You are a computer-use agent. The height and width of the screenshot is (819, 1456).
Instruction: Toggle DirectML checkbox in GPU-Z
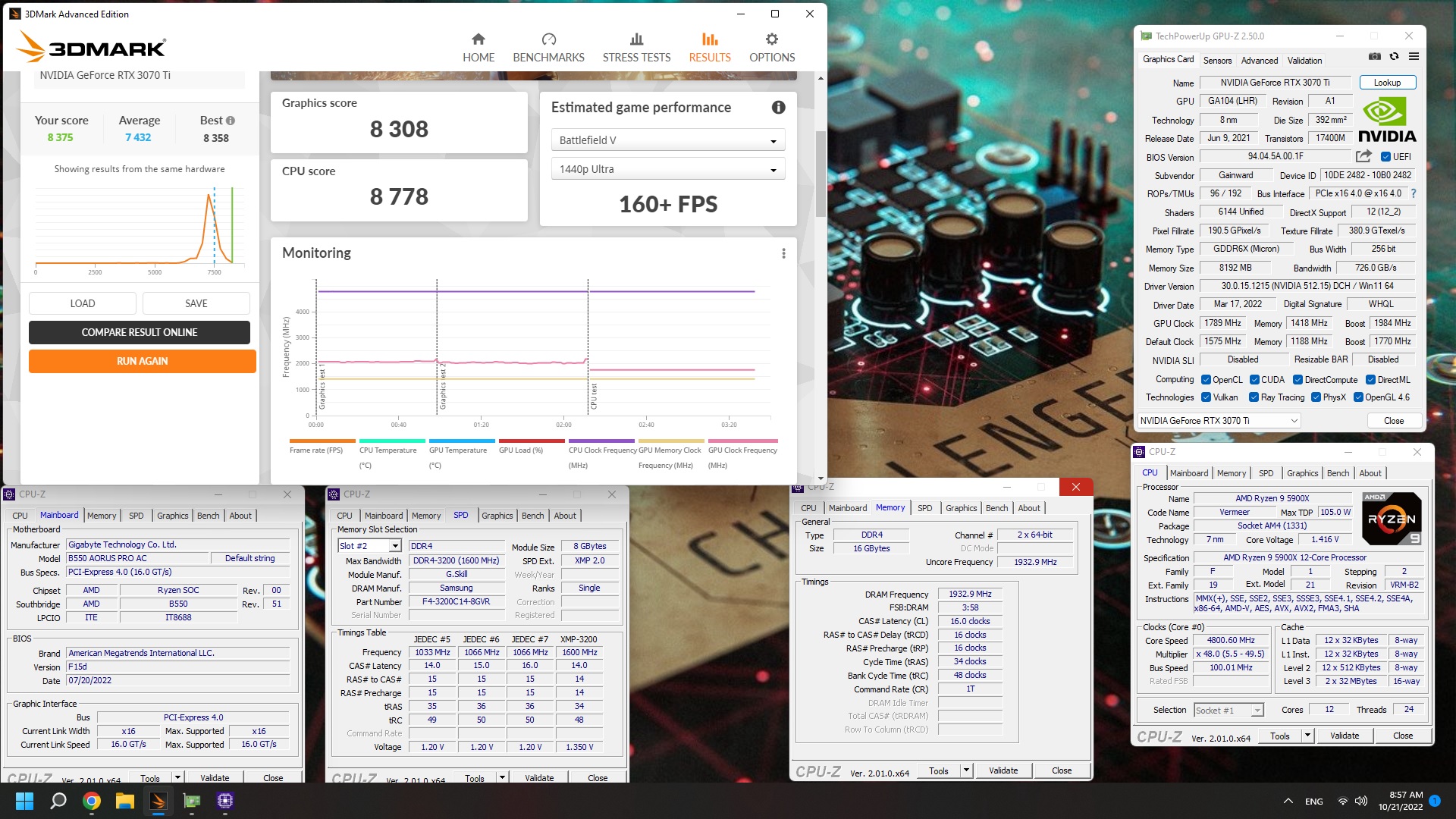(x=1370, y=380)
